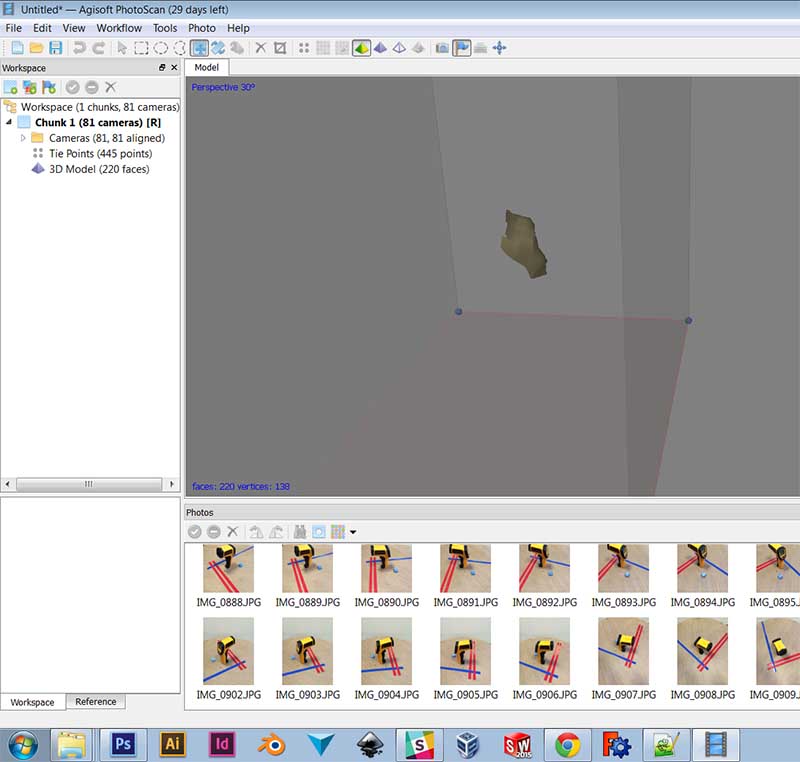Open the Help menu
This screenshot has width=800, height=762.
tap(238, 28)
